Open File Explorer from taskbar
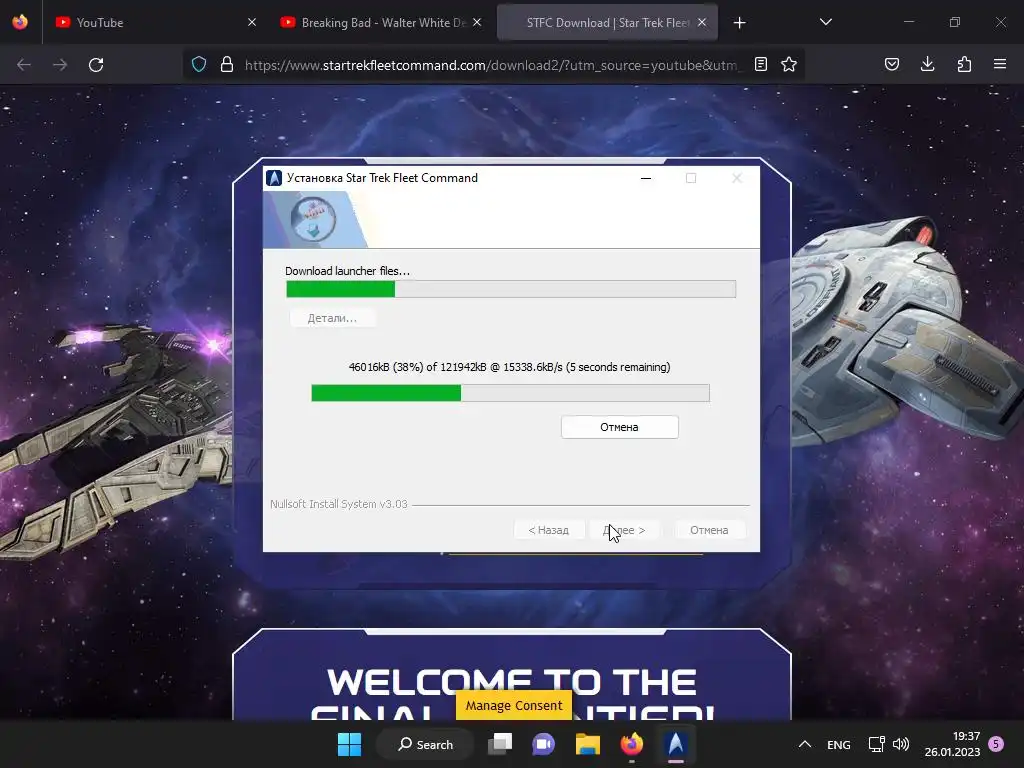The height and width of the screenshot is (768, 1024). pos(588,744)
